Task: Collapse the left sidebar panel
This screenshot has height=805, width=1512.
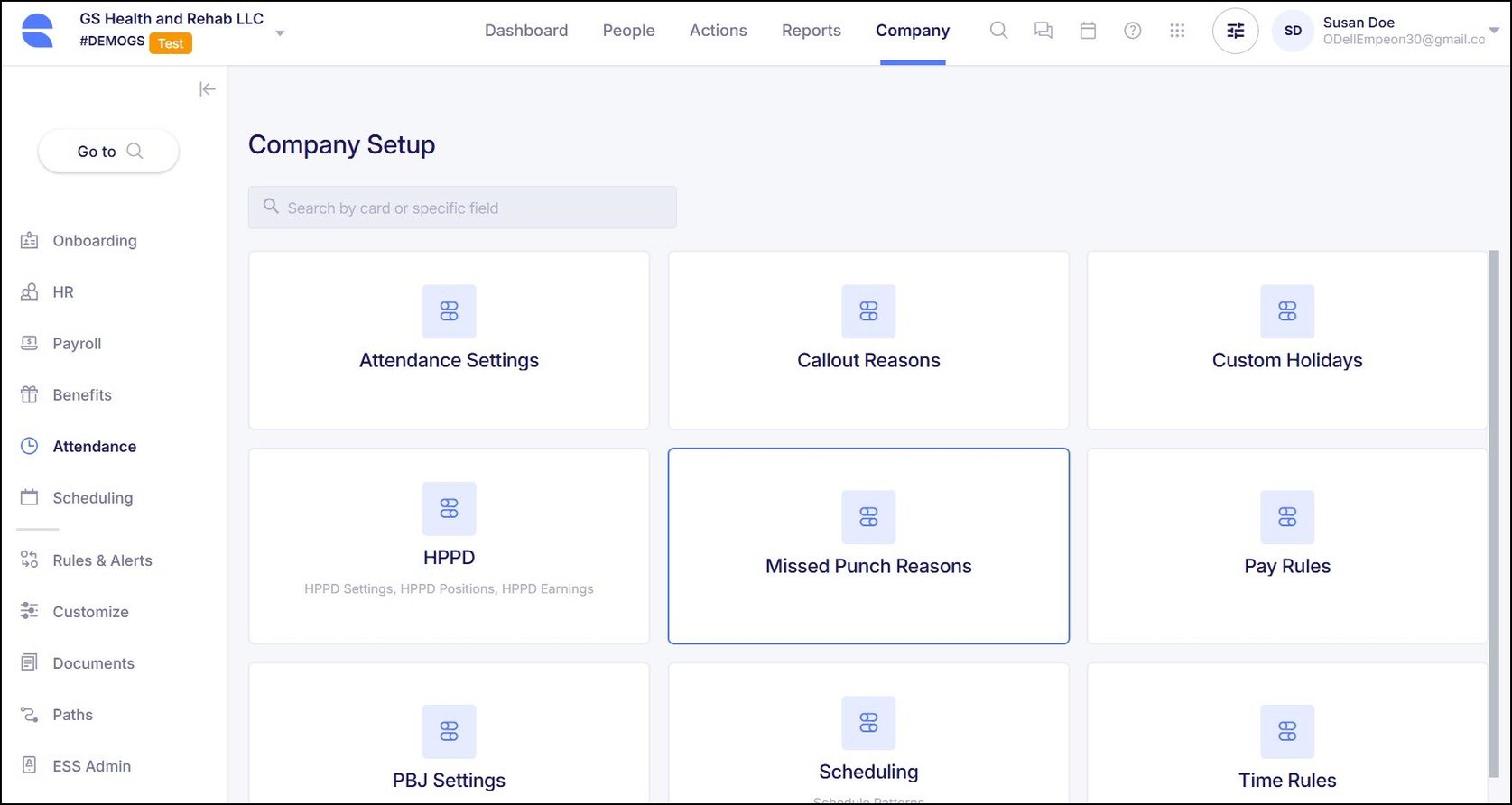Action: click(208, 88)
